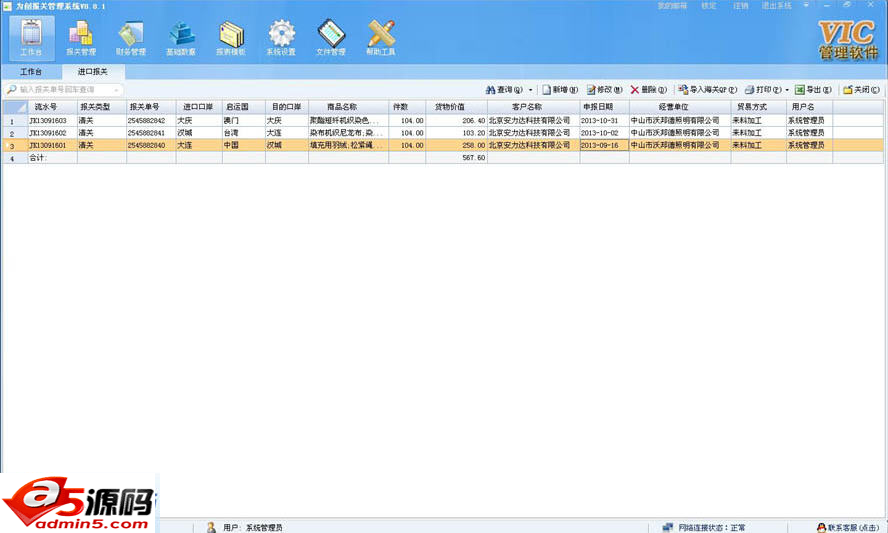Click declaration number 2545882841
The width and height of the screenshot is (888, 533).
151,133
